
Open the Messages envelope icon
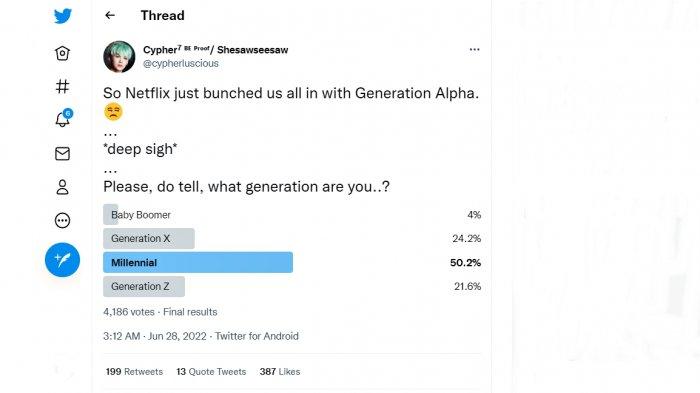point(62,154)
